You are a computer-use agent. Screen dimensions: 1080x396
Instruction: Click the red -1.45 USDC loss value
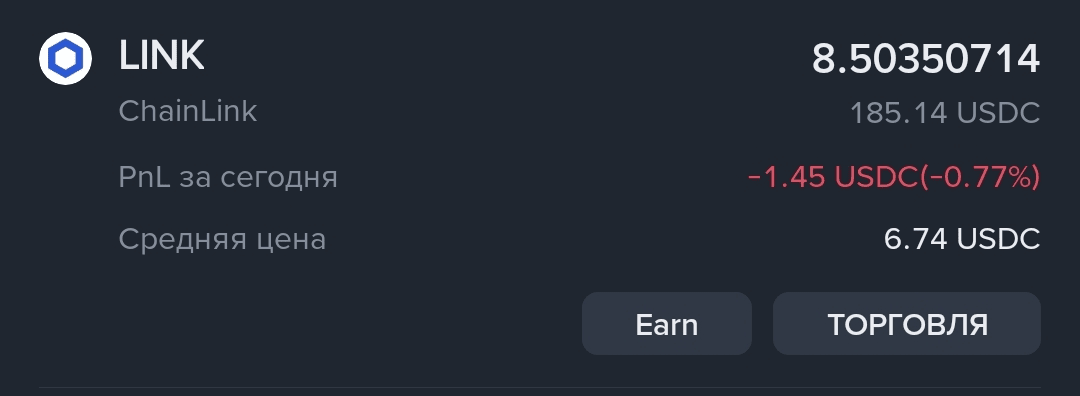pyautogui.click(x=833, y=178)
